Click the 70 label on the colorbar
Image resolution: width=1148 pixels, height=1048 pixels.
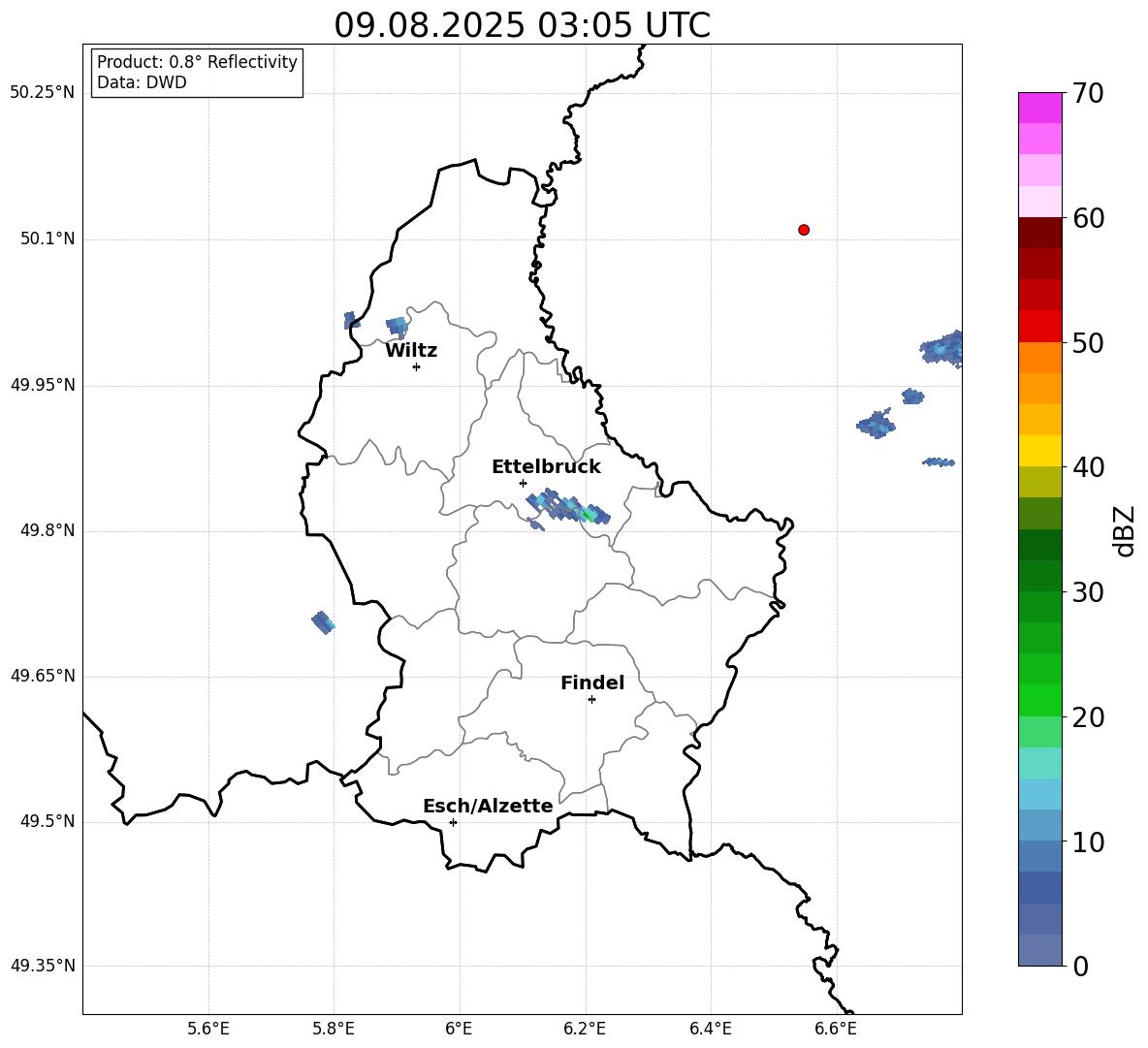(1088, 94)
